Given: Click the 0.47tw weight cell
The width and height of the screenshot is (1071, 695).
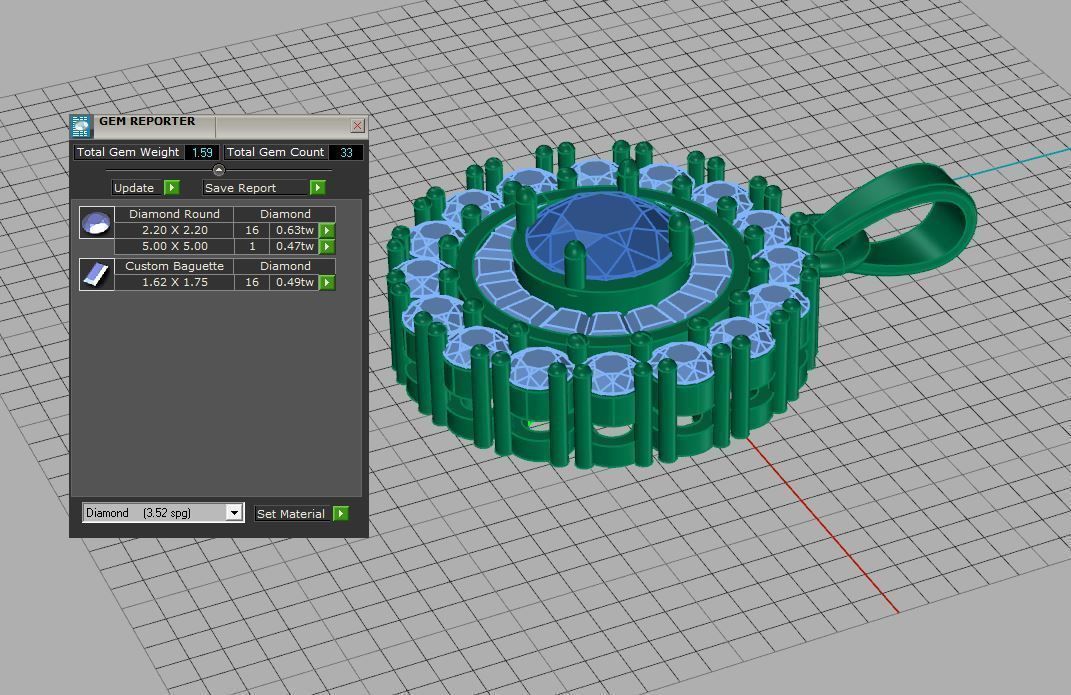Looking at the screenshot, I should click(294, 246).
